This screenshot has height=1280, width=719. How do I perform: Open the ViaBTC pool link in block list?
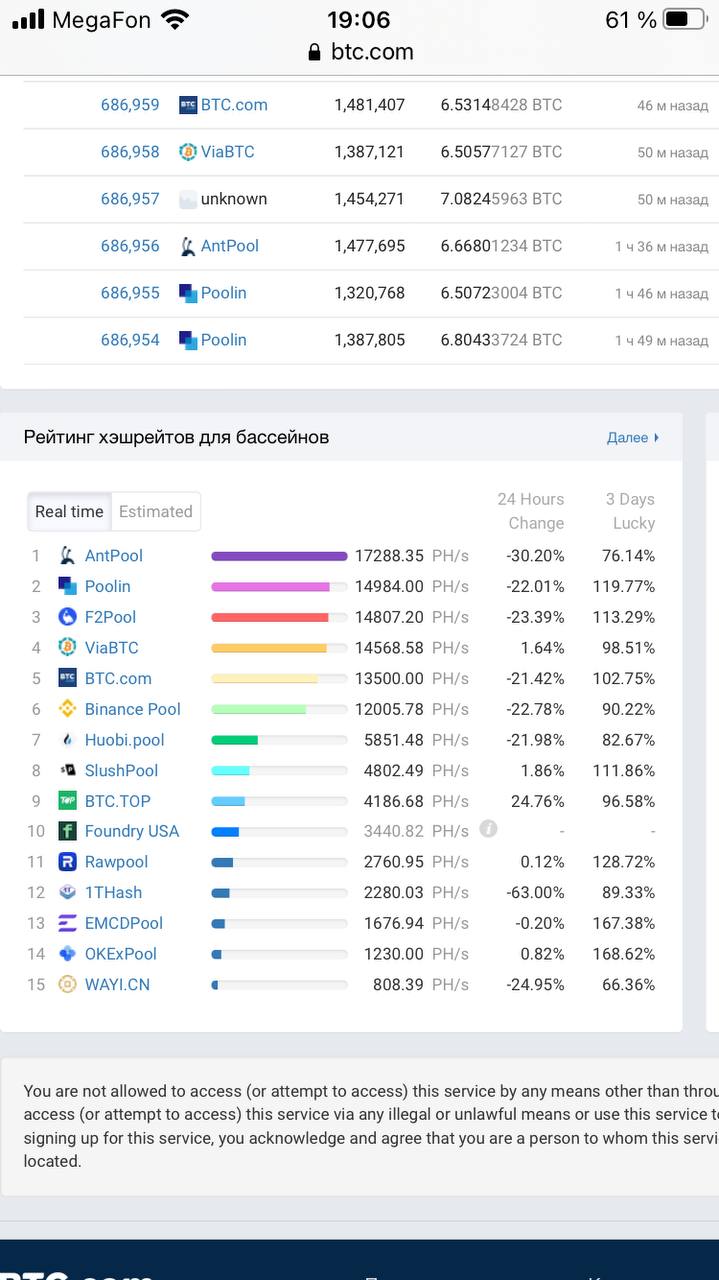click(x=227, y=152)
